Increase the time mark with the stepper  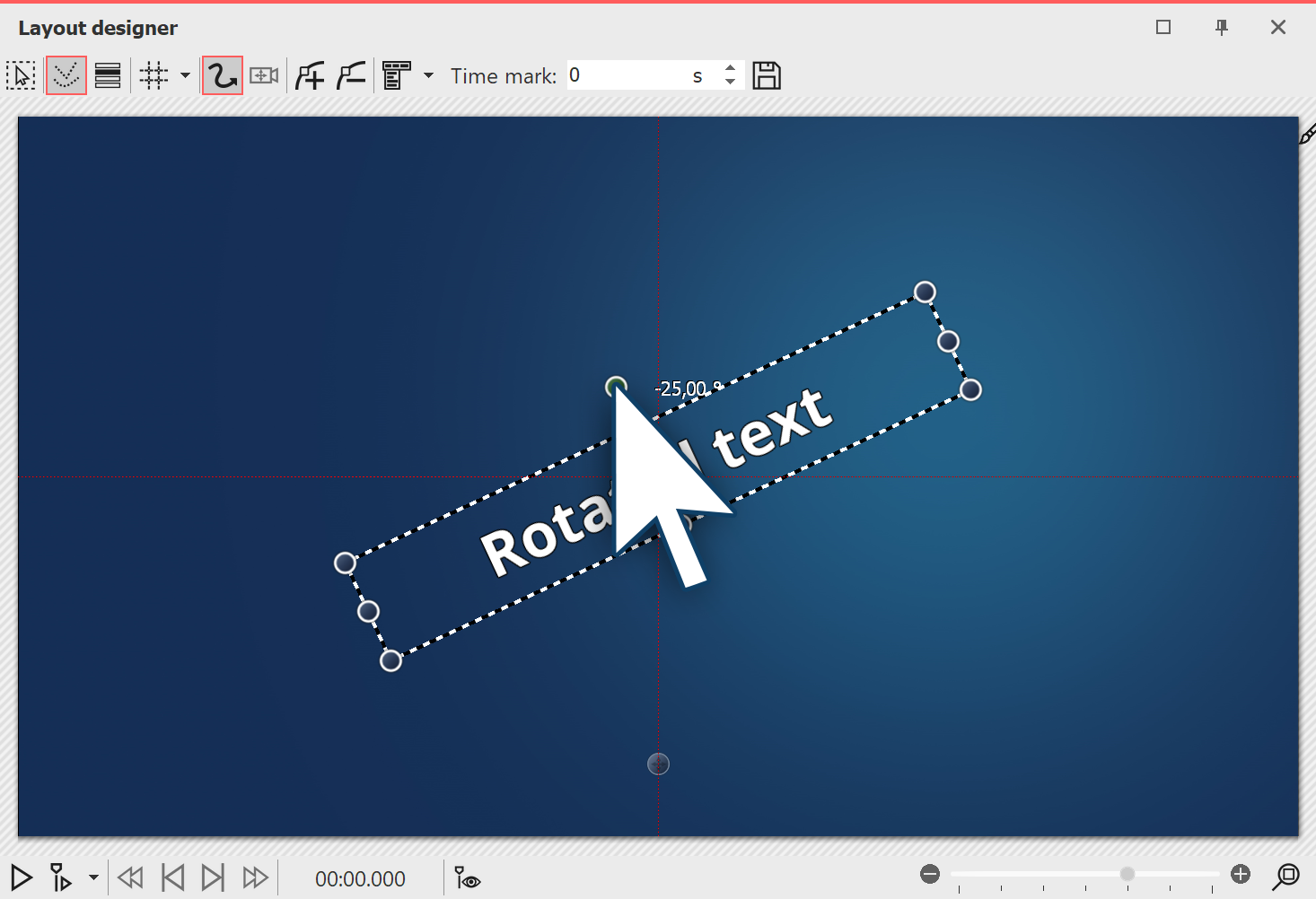pos(730,68)
